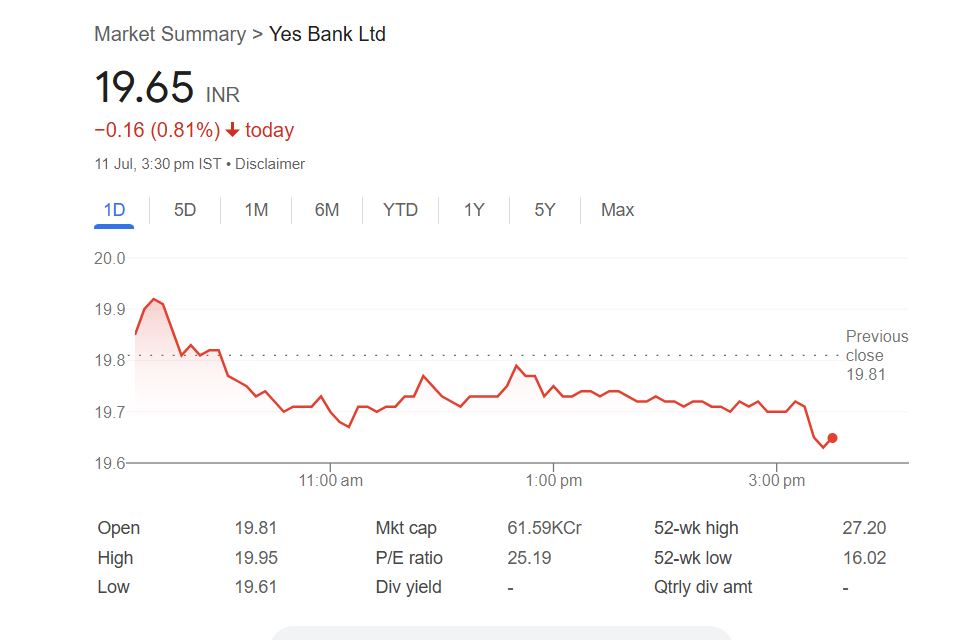The image size is (971, 640).
Task: Open the Disclaimer link
Action: 270,164
